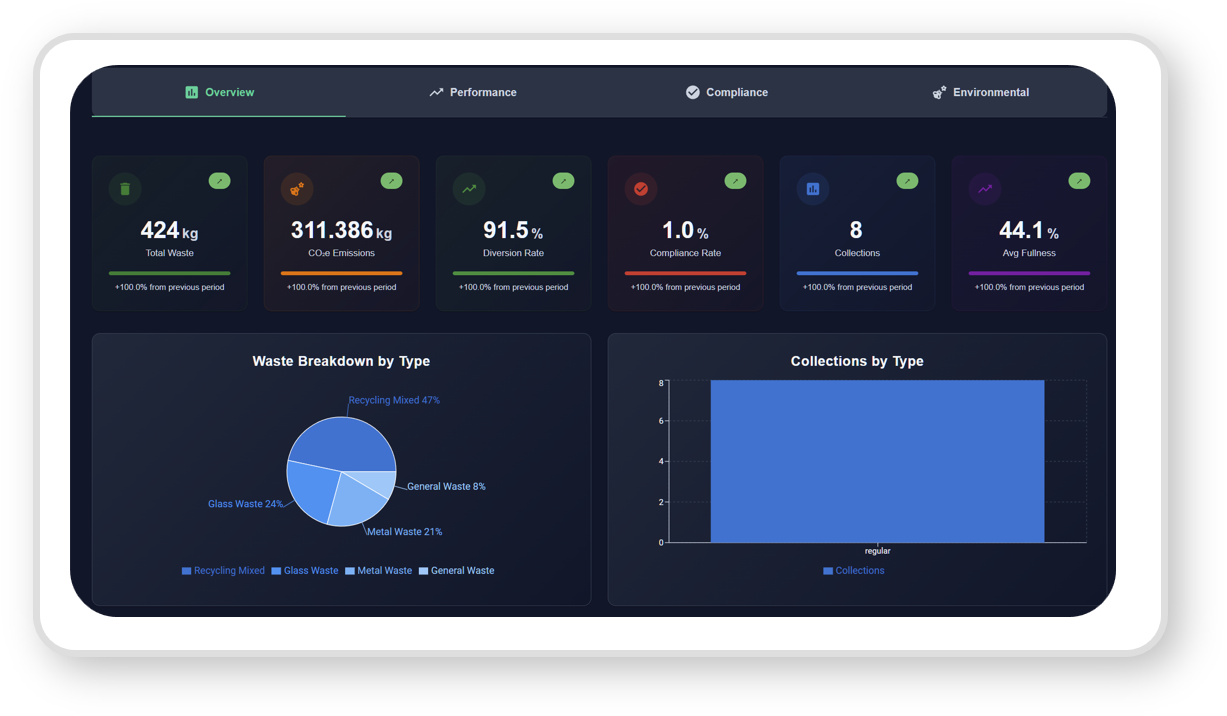Open the Compliance tab
Image resolution: width=1227 pixels, height=716 pixels.
pos(727,92)
